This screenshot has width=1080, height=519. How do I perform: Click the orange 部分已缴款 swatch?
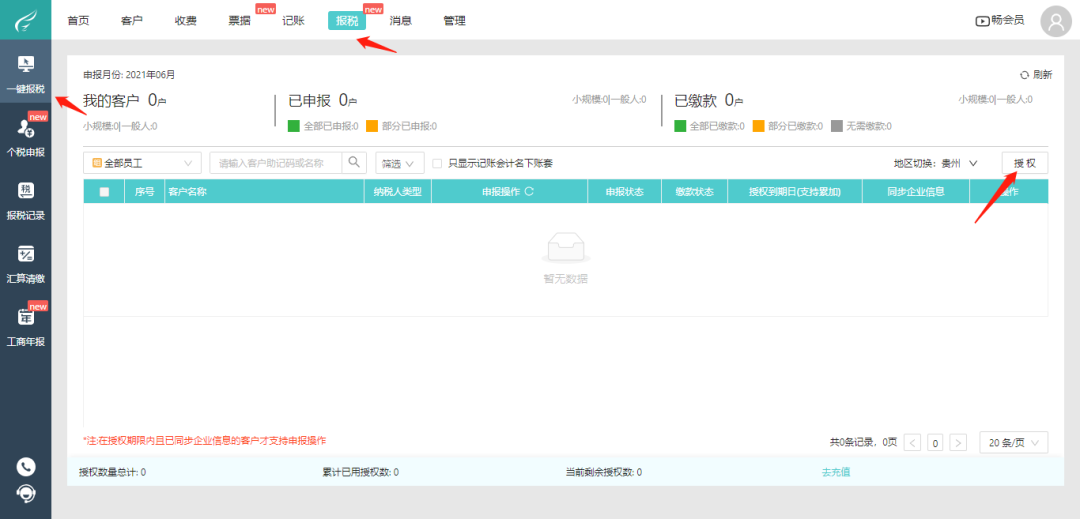click(759, 126)
